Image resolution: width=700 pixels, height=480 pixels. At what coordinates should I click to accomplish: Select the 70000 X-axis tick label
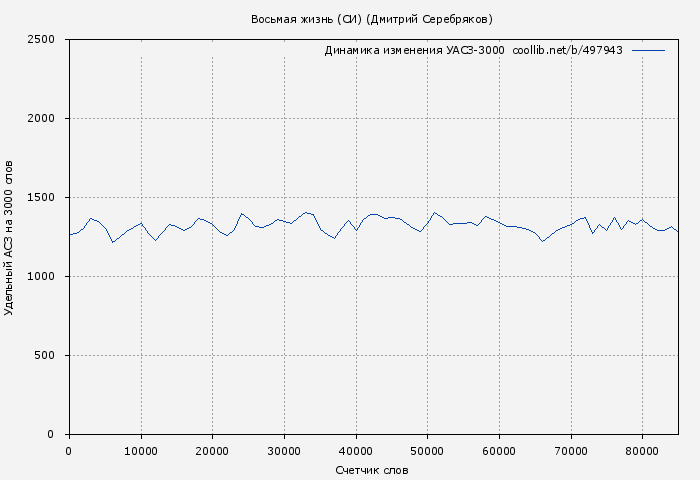571,452
